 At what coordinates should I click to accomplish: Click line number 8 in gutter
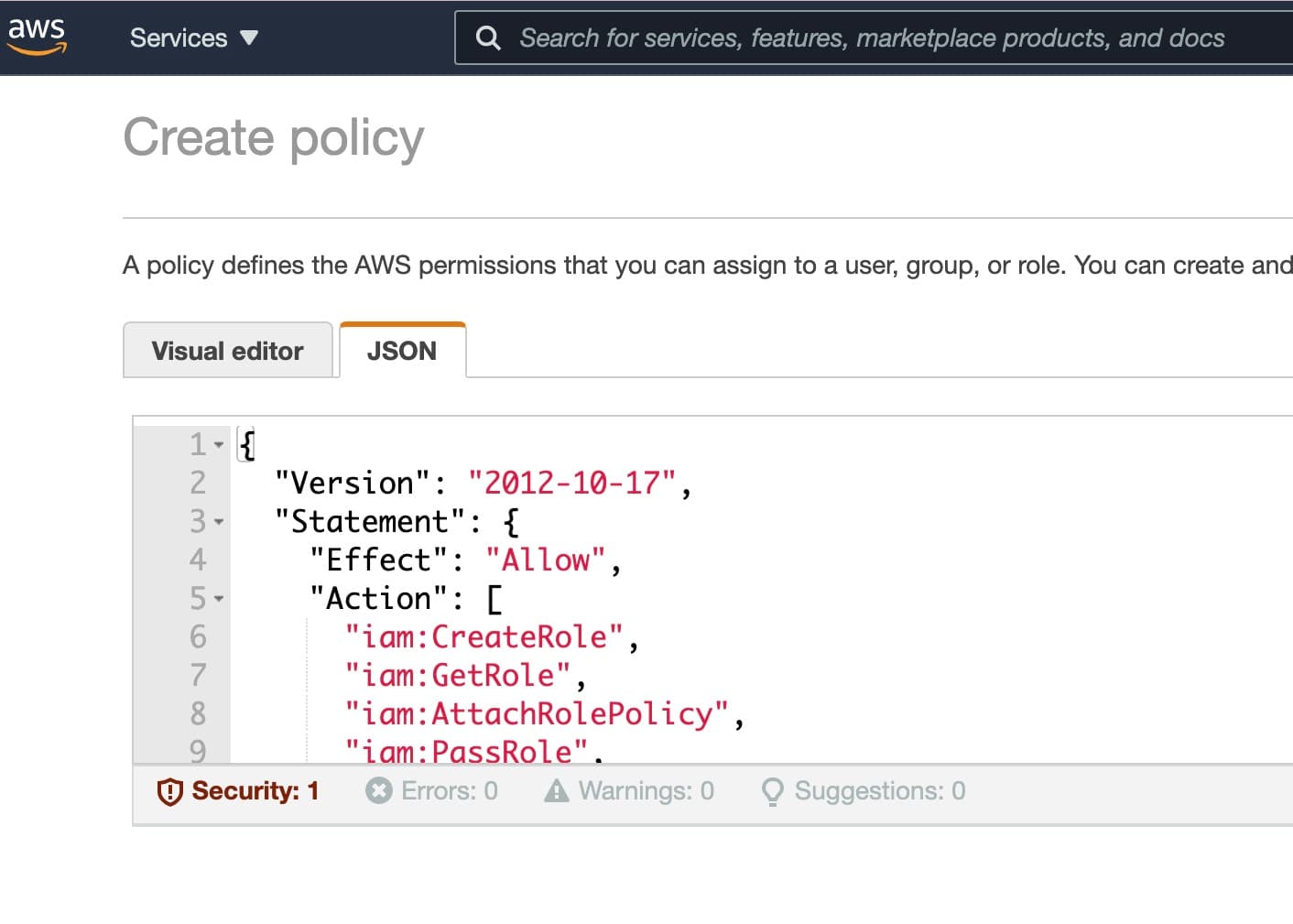(x=198, y=713)
